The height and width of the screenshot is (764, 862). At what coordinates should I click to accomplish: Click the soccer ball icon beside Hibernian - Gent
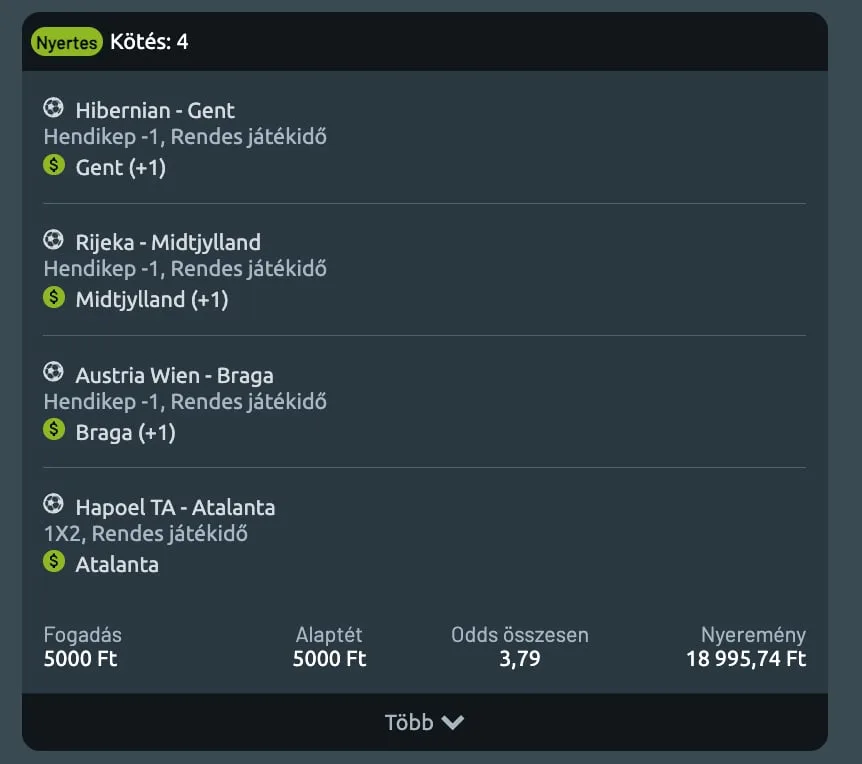(53, 107)
